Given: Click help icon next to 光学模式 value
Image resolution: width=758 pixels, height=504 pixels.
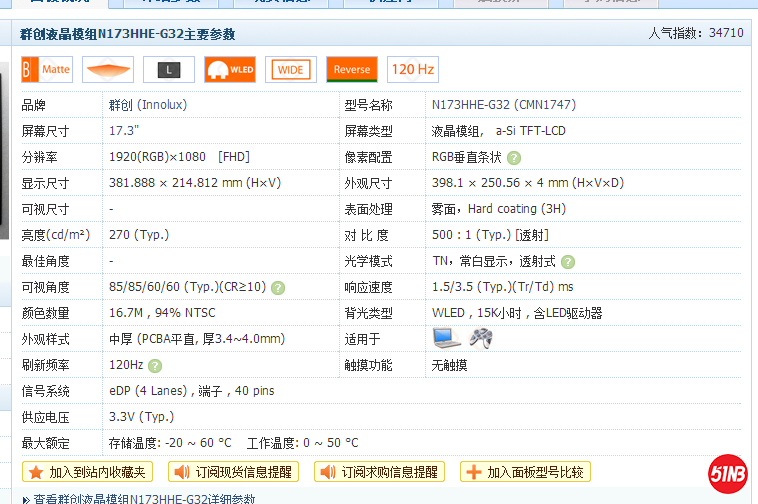Looking at the screenshot, I should [x=568, y=262].
